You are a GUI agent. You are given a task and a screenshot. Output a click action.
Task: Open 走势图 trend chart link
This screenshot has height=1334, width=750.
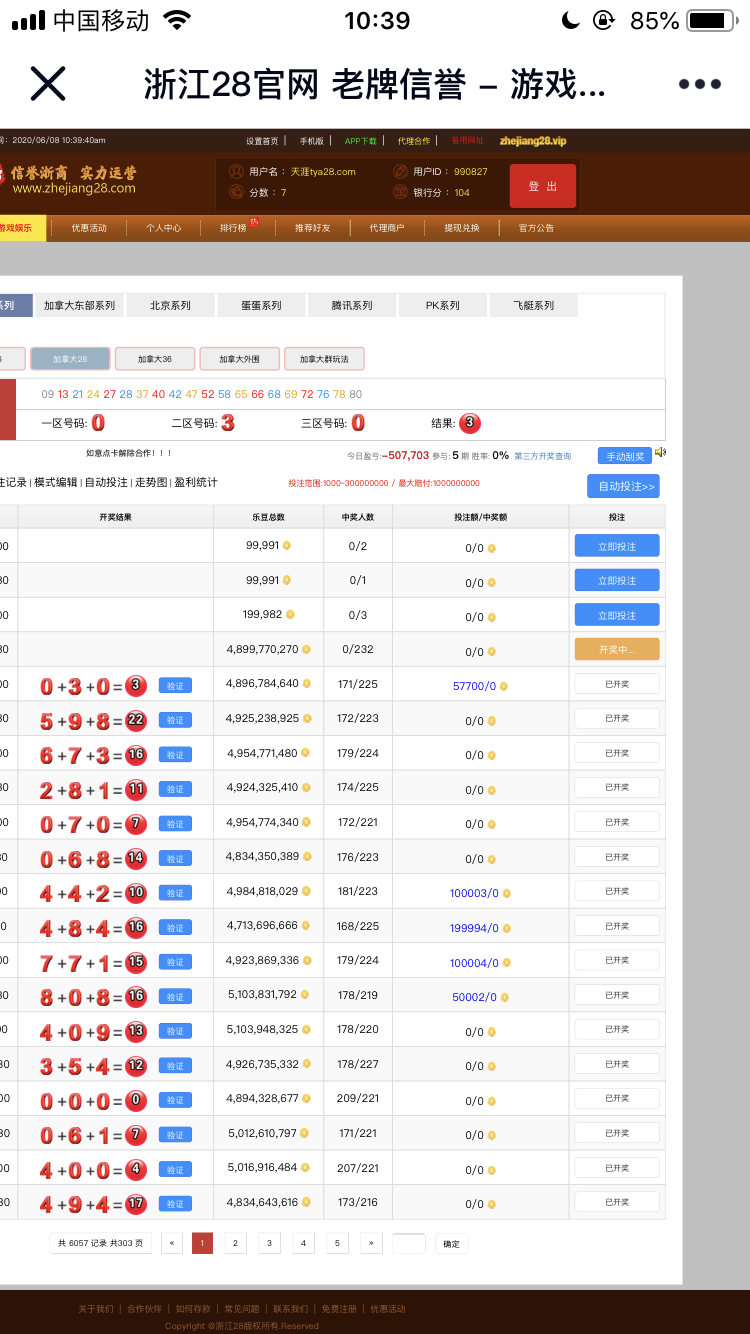click(x=150, y=482)
